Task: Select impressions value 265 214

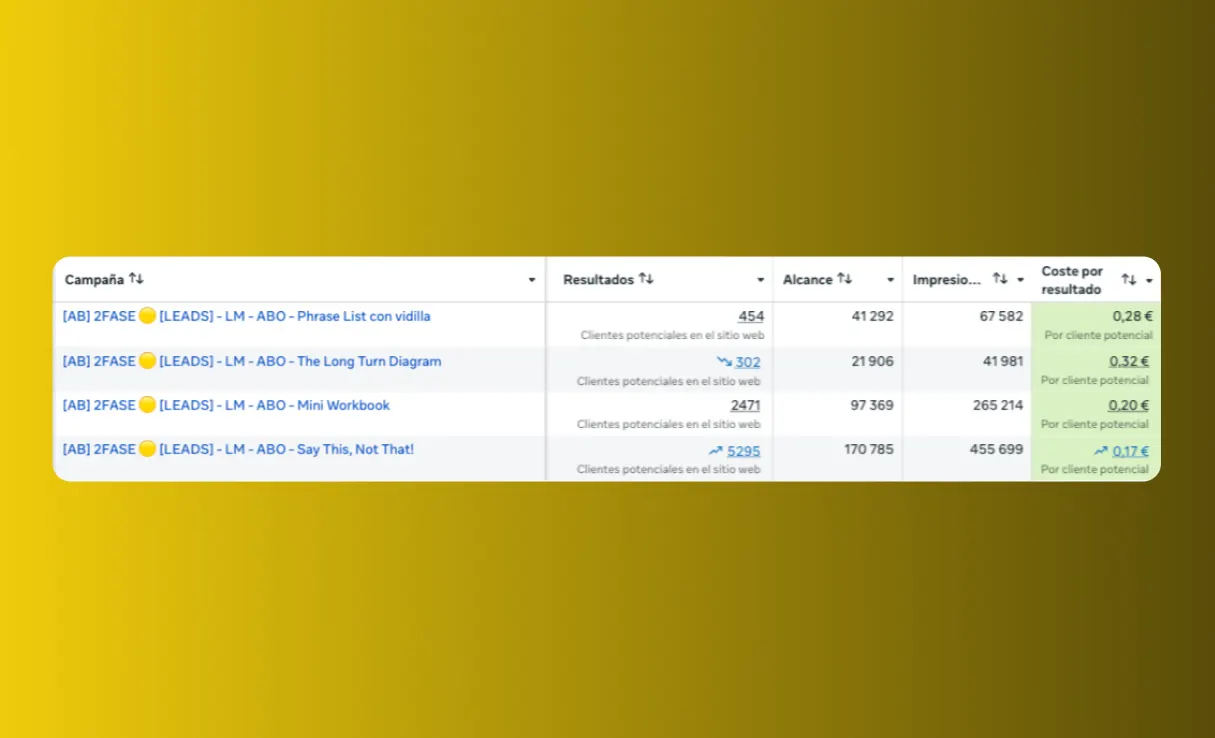Action: point(998,405)
